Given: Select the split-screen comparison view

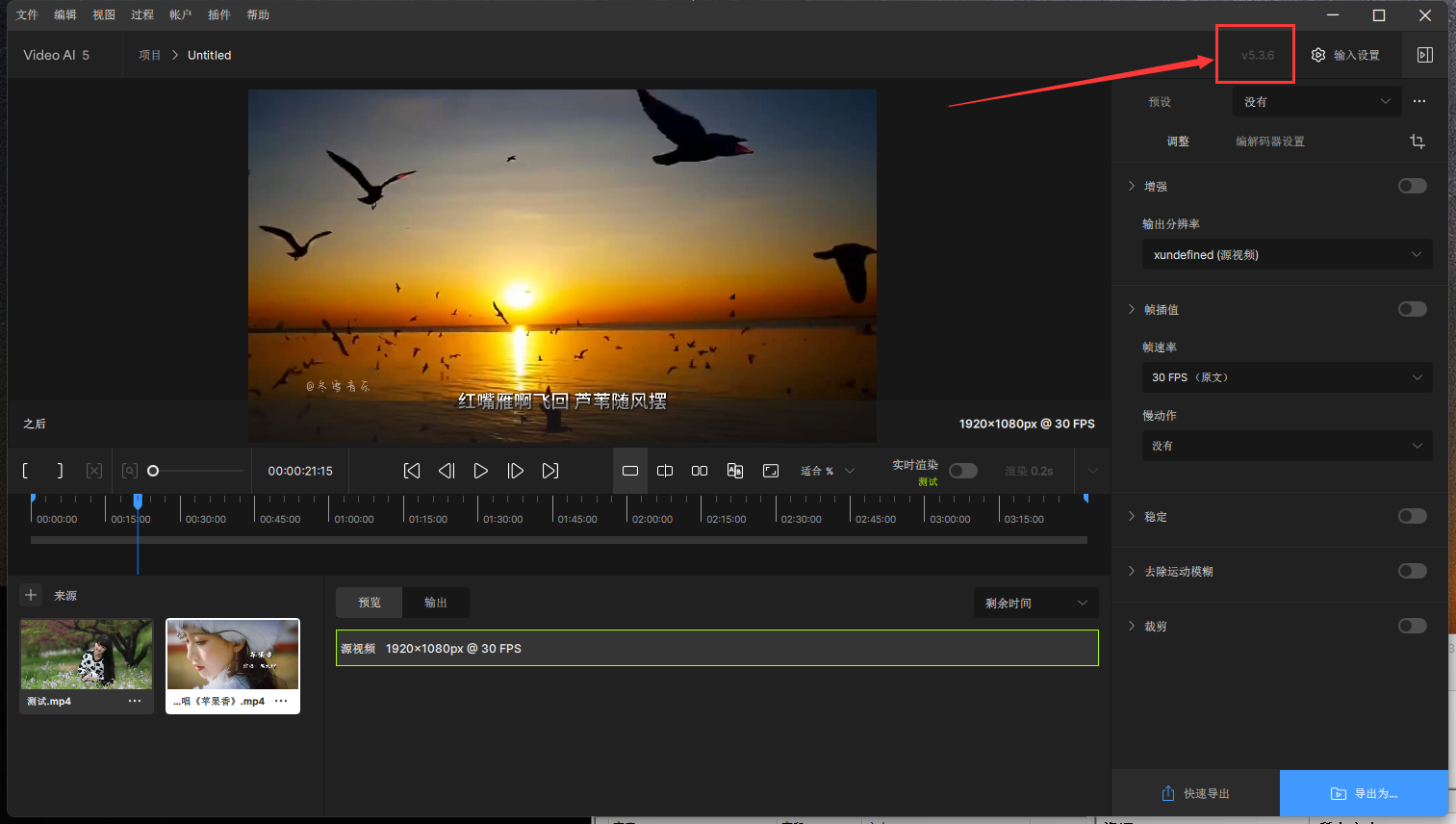Looking at the screenshot, I should (665, 471).
